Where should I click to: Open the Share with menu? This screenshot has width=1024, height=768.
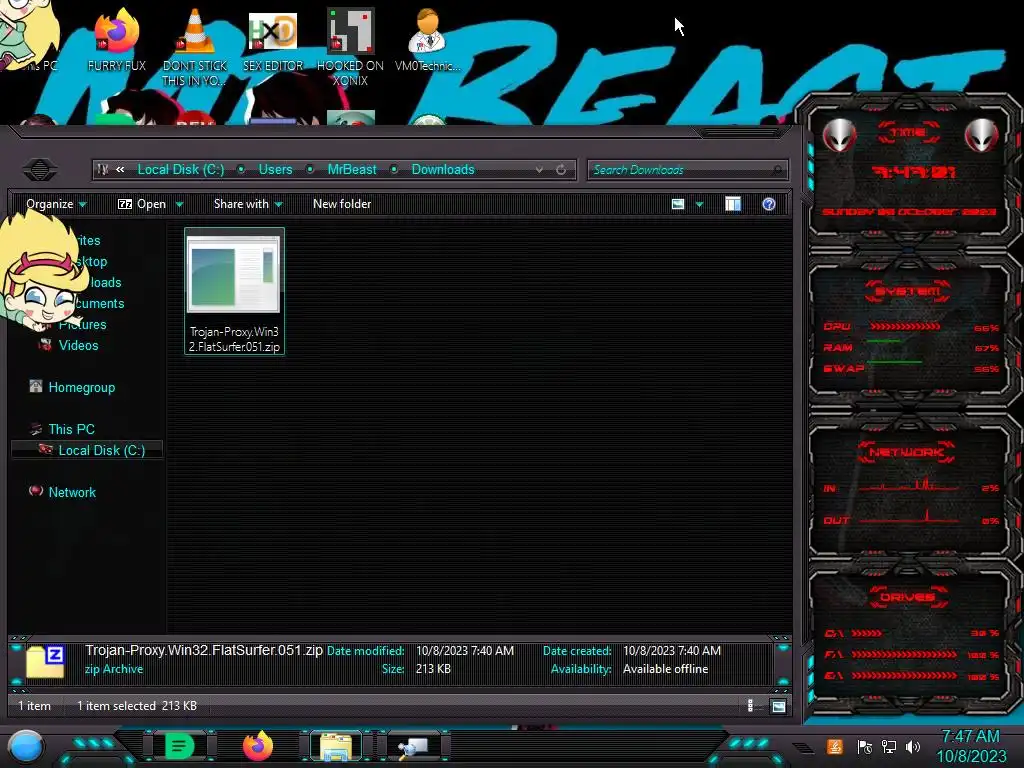248,204
